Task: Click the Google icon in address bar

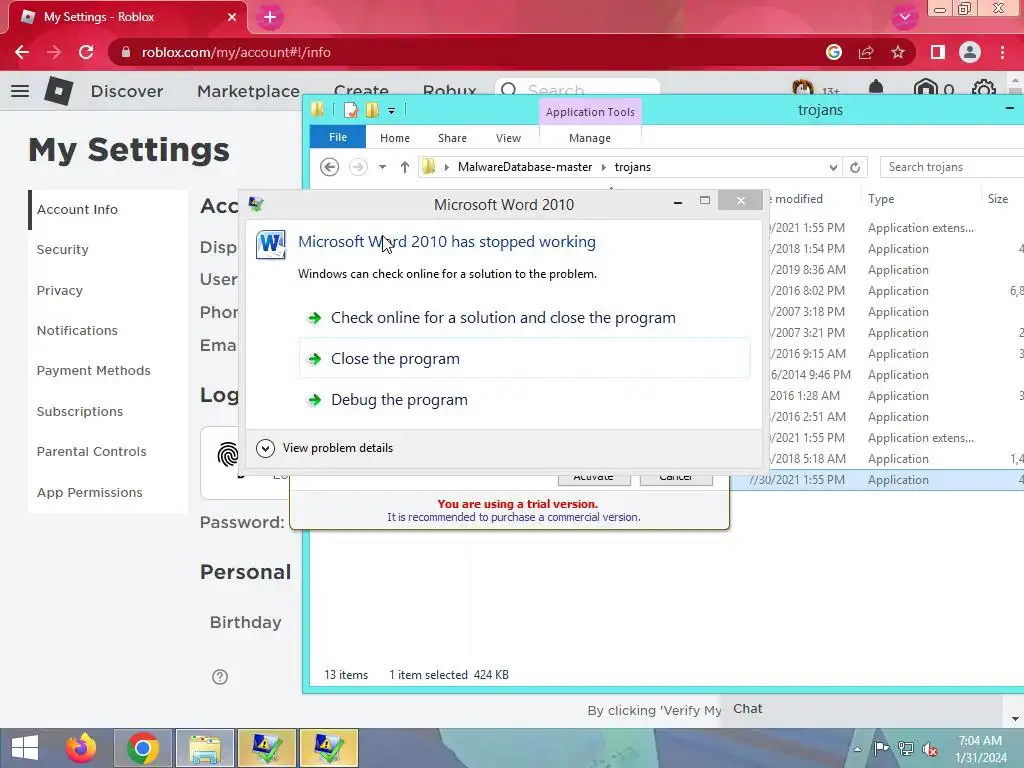Action: click(x=834, y=52)
